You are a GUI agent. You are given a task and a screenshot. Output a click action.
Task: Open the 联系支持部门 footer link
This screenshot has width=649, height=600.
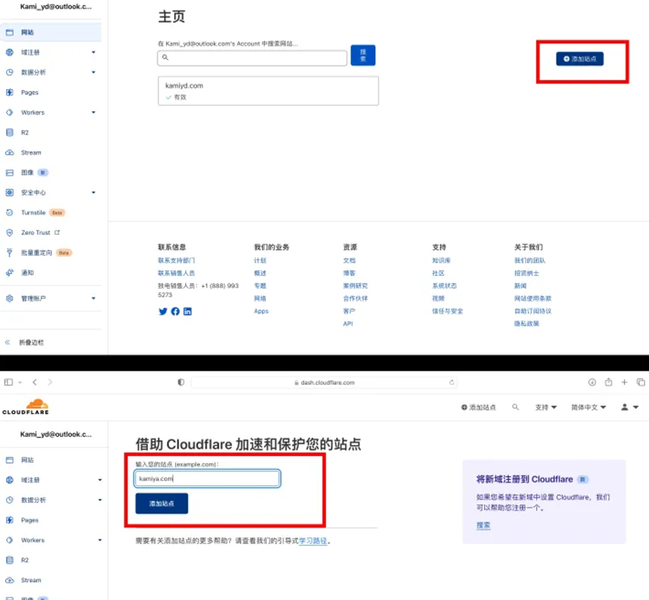176,260
